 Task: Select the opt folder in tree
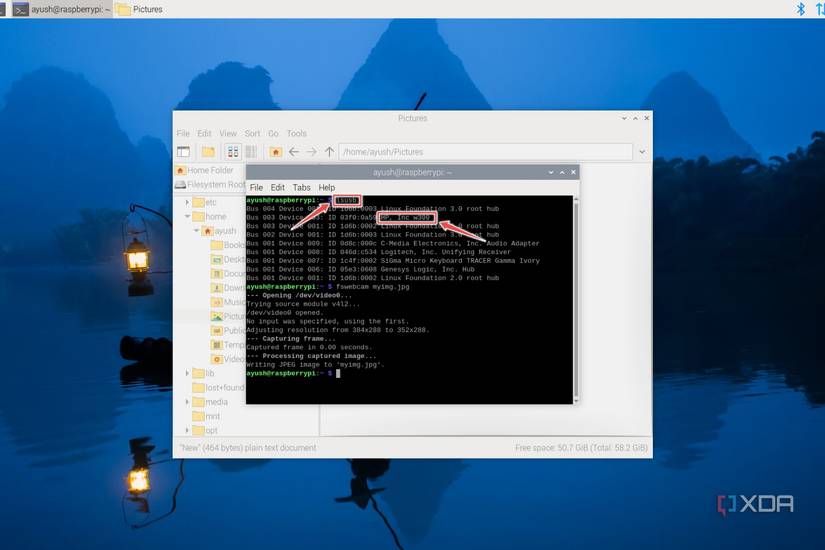click(205, 430)
